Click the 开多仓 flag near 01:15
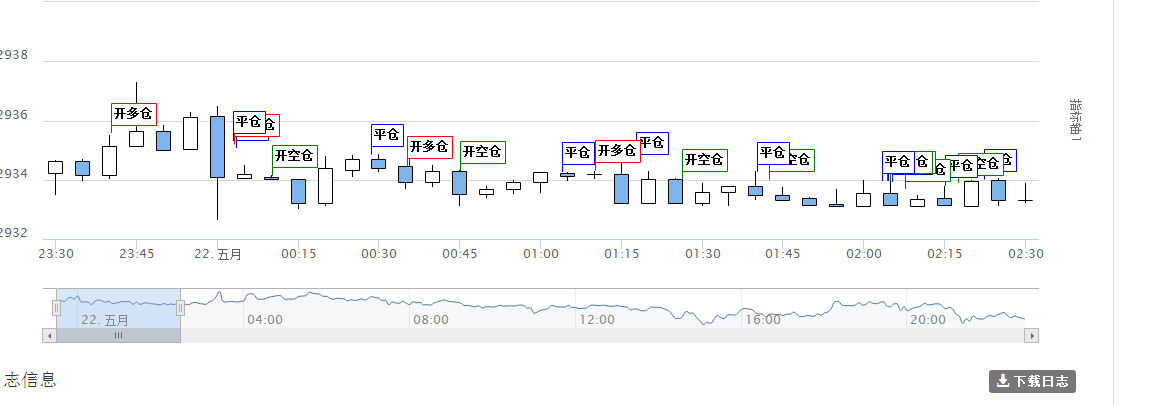This screenshot has width=1171, height=405. [x=617, y=151]
